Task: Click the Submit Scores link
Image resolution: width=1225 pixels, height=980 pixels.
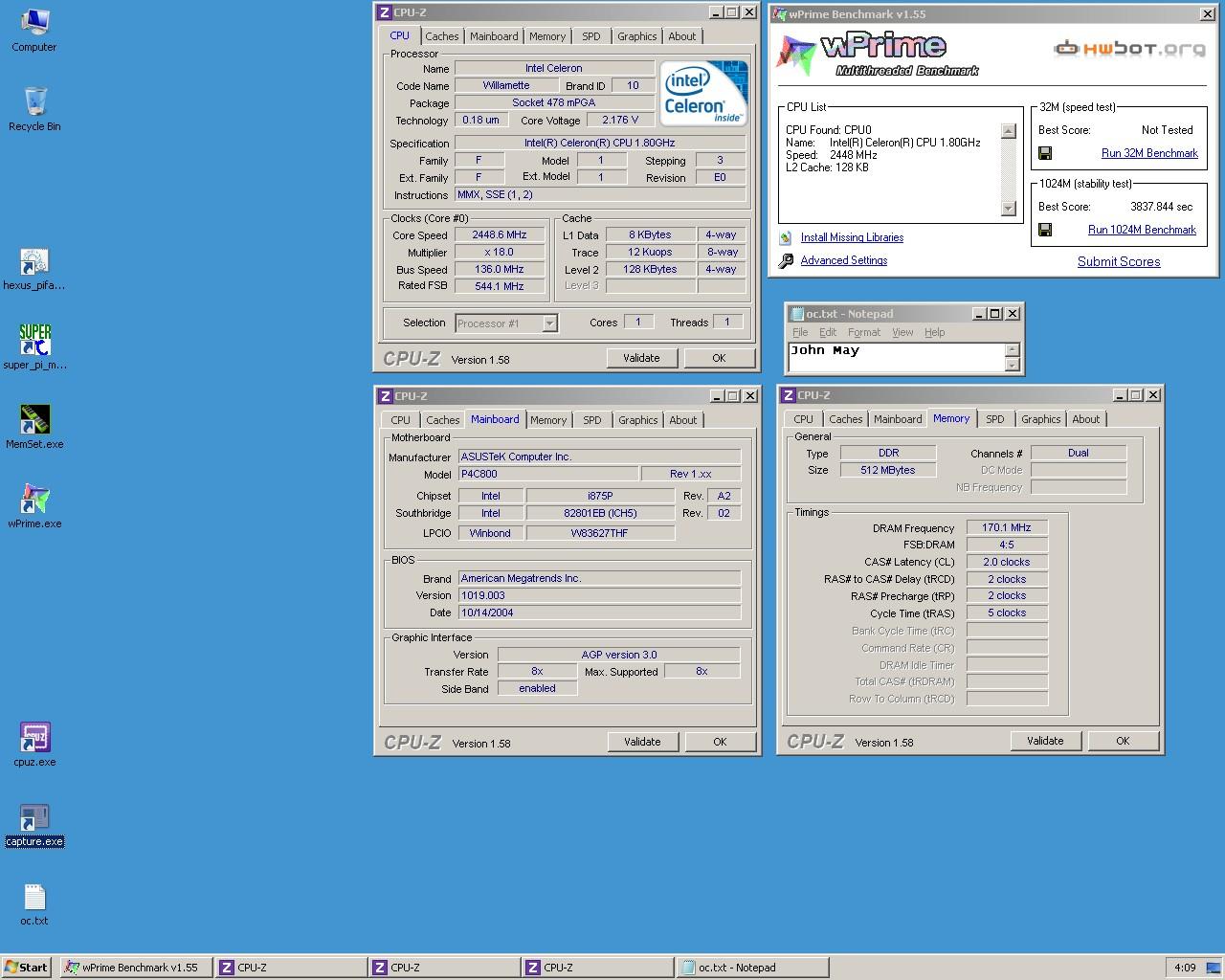Action: point(1119,261)
